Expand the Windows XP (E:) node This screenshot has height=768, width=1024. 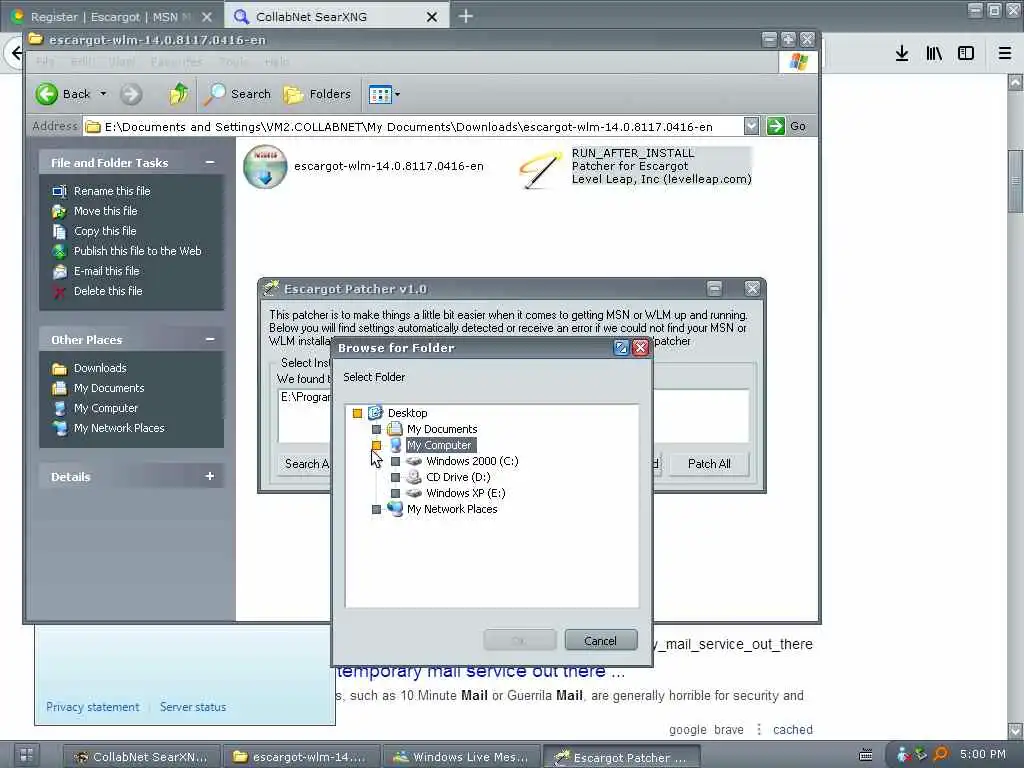click(395, 493)
